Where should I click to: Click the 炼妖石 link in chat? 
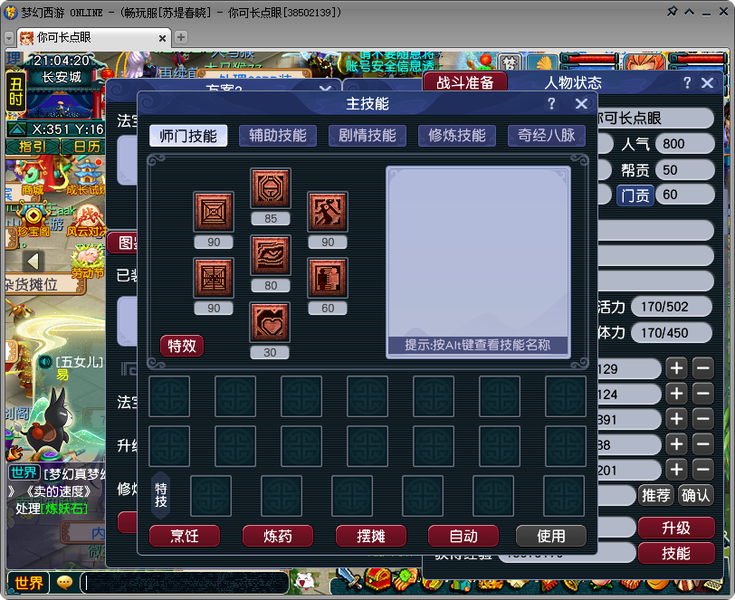[x=64, y=509]
